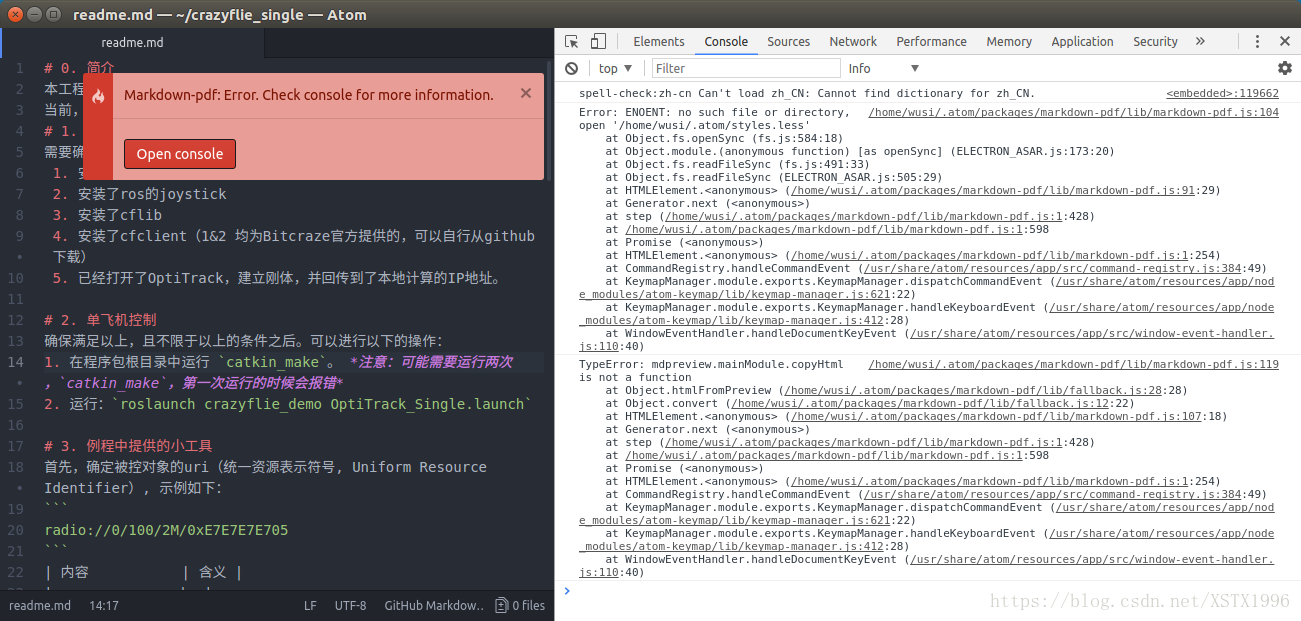Select the readme.md editor tab
Screen dimensions: 1301x621
(133, 43)
